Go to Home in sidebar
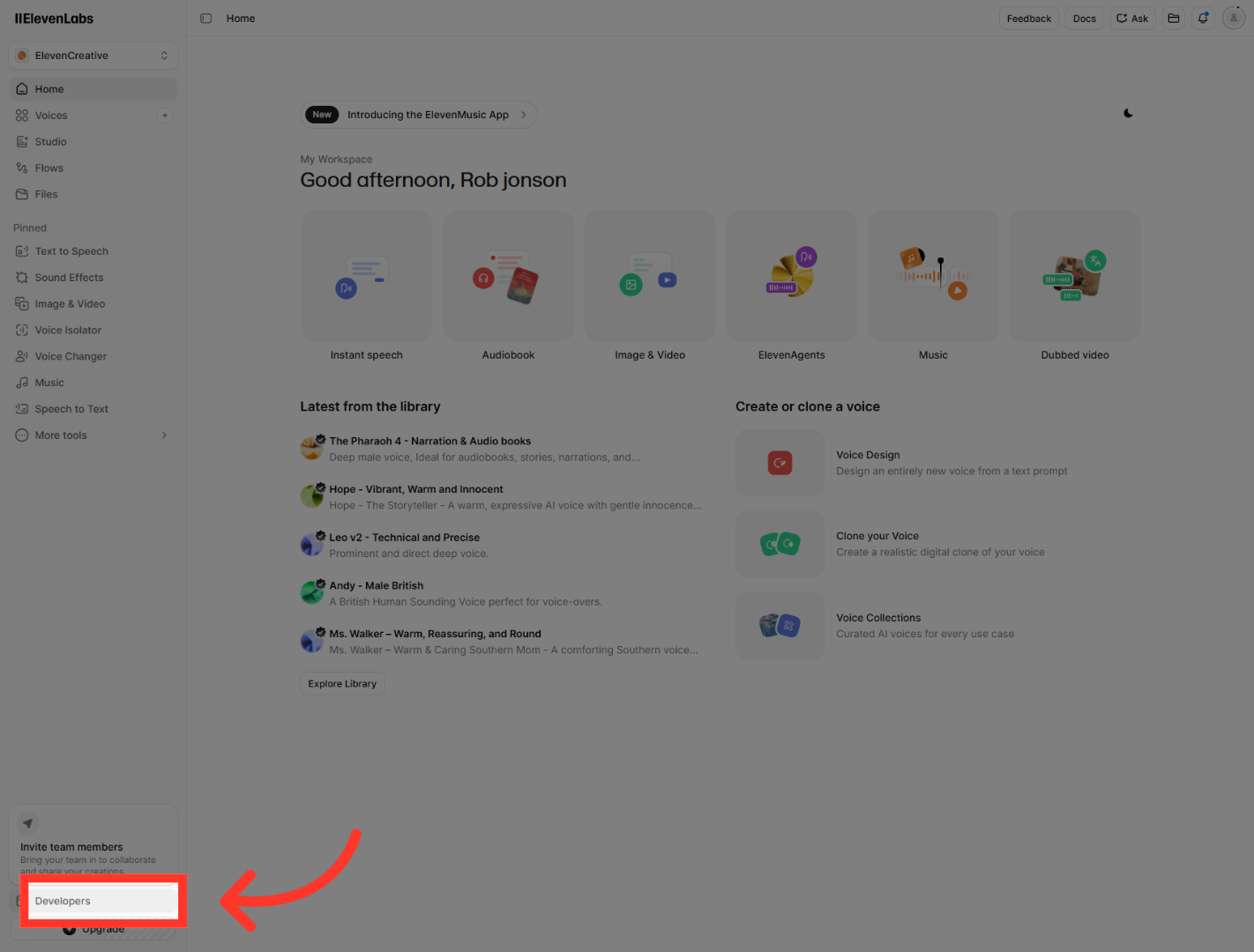The height and width of the screenshot is (952, 1254). click(x=93, y=89)
